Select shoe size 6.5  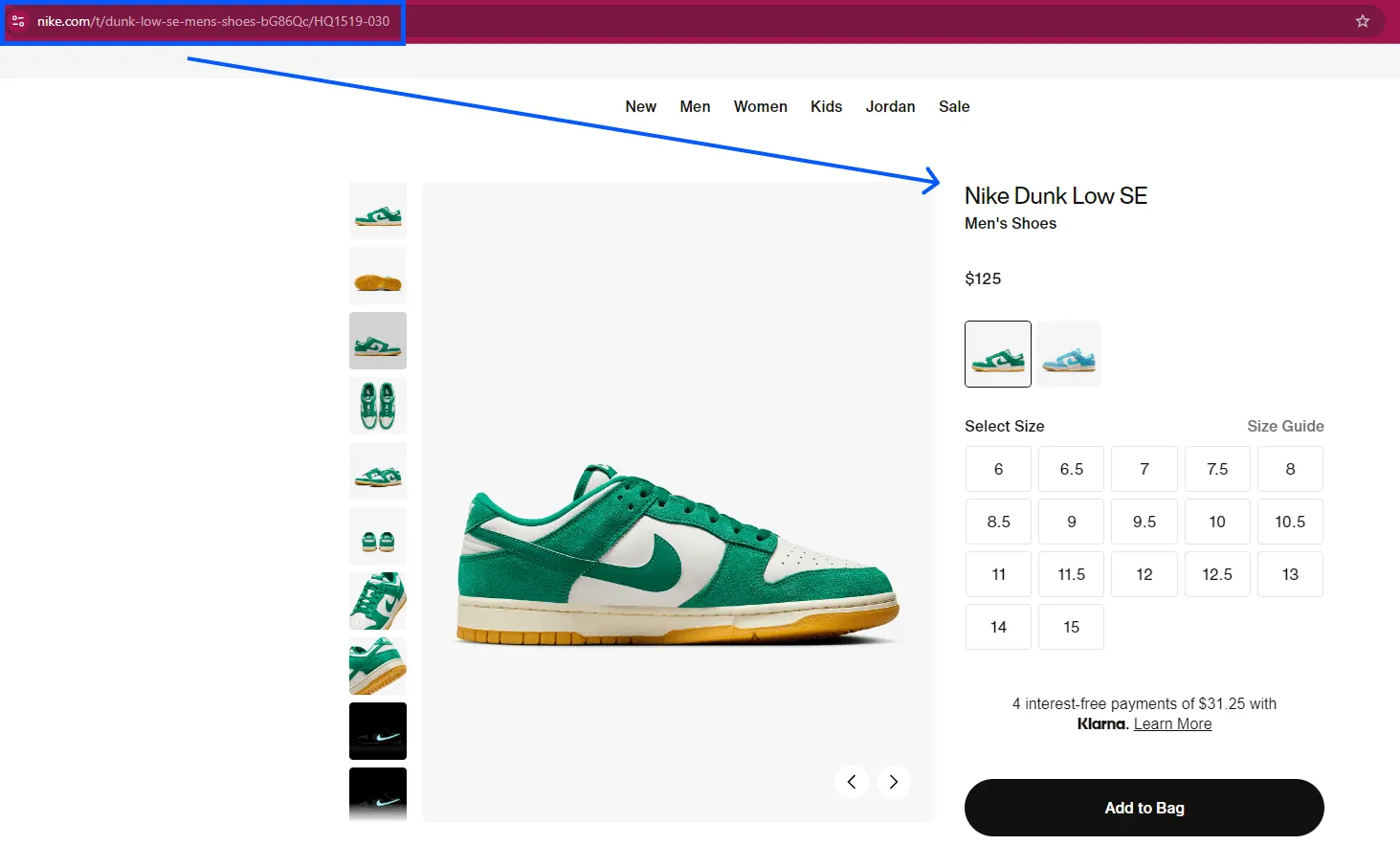[x=1071, y=469]
